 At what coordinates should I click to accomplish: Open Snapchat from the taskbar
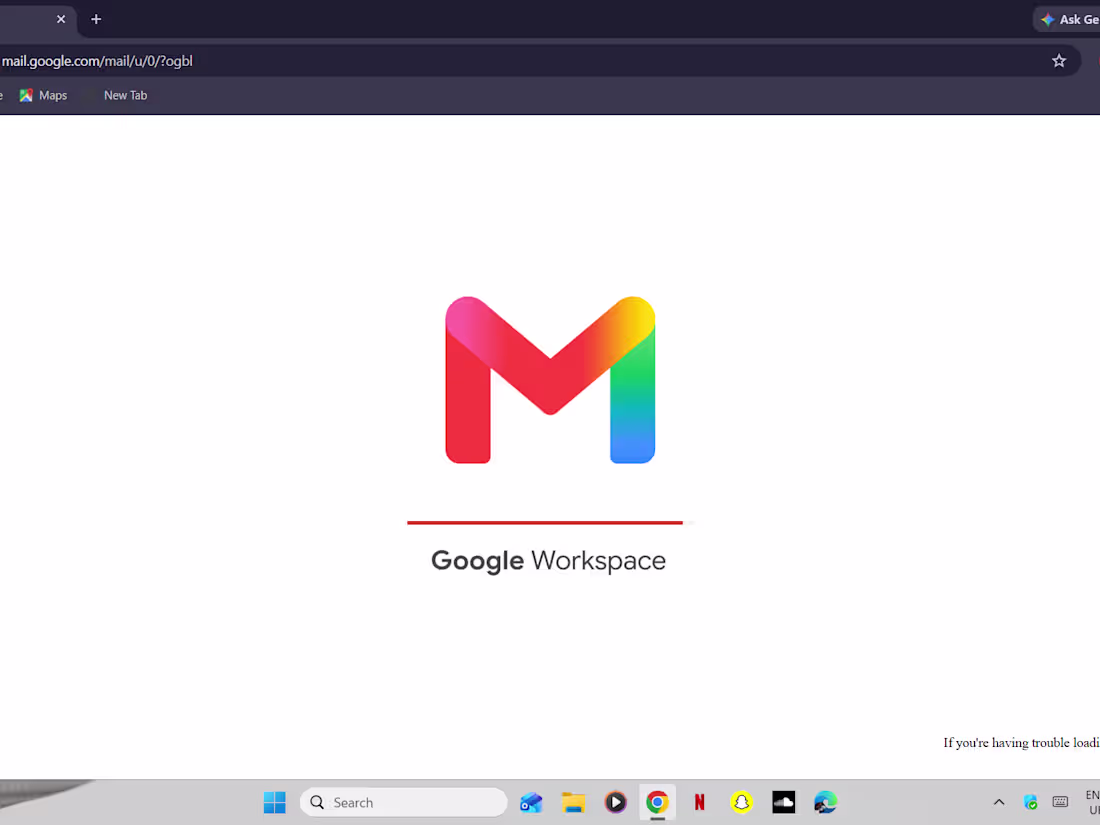tap(742, 802)
